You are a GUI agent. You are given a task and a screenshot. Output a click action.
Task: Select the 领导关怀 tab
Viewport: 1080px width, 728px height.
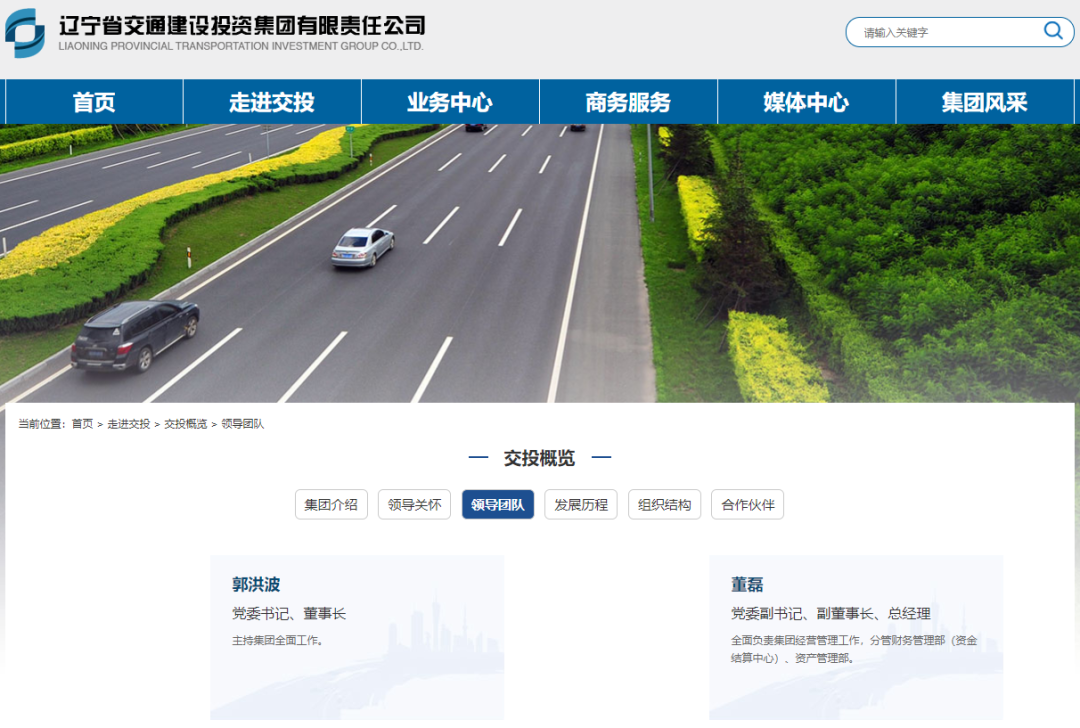(x=415, y=504)
